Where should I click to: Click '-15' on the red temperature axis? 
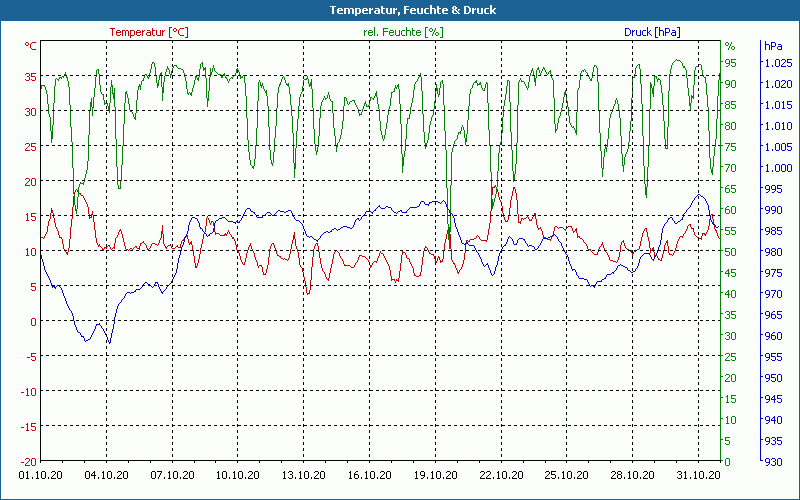point(29,427)
